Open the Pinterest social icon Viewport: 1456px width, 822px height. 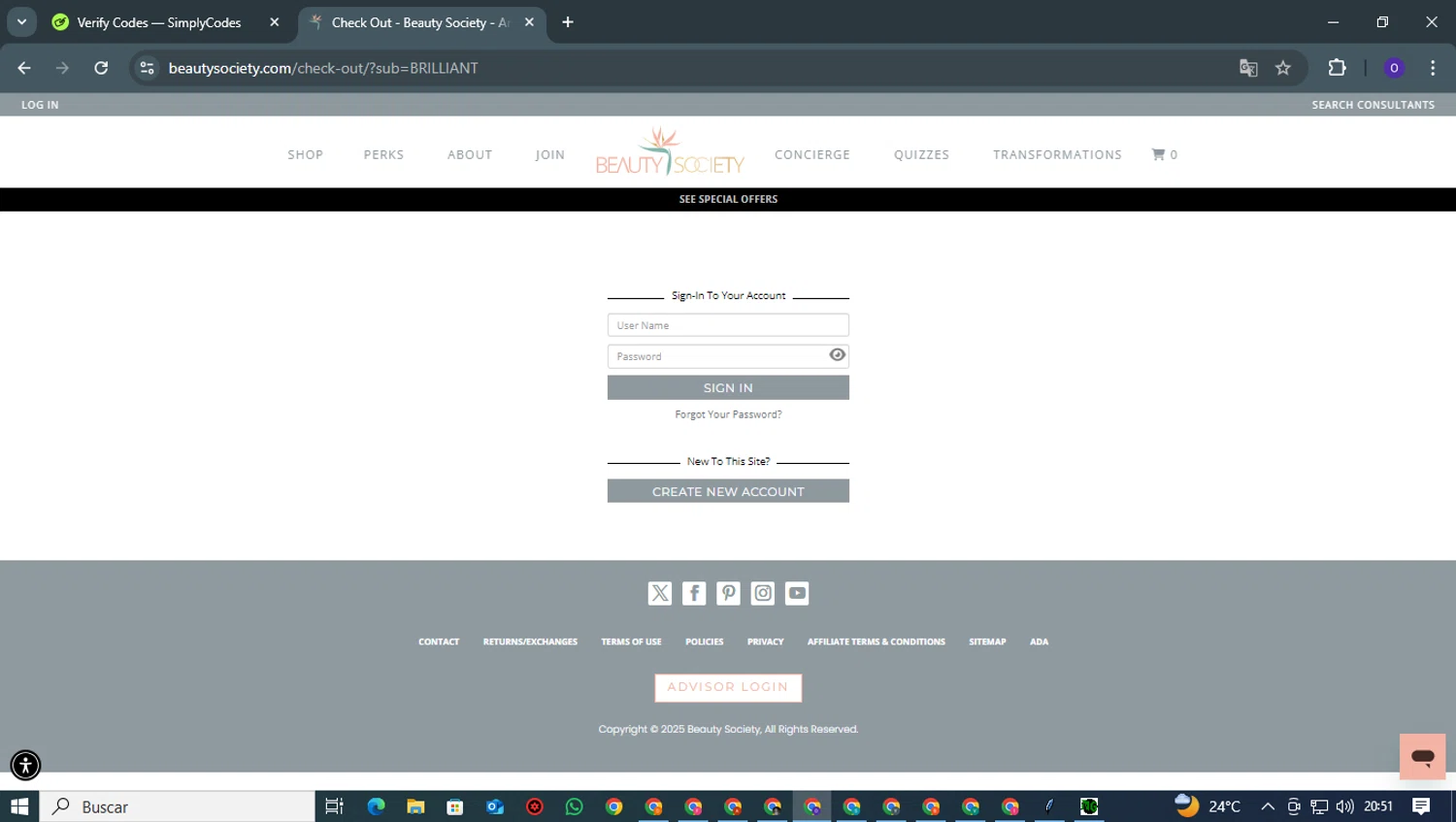pyautogui.click(x=728, y=593)
